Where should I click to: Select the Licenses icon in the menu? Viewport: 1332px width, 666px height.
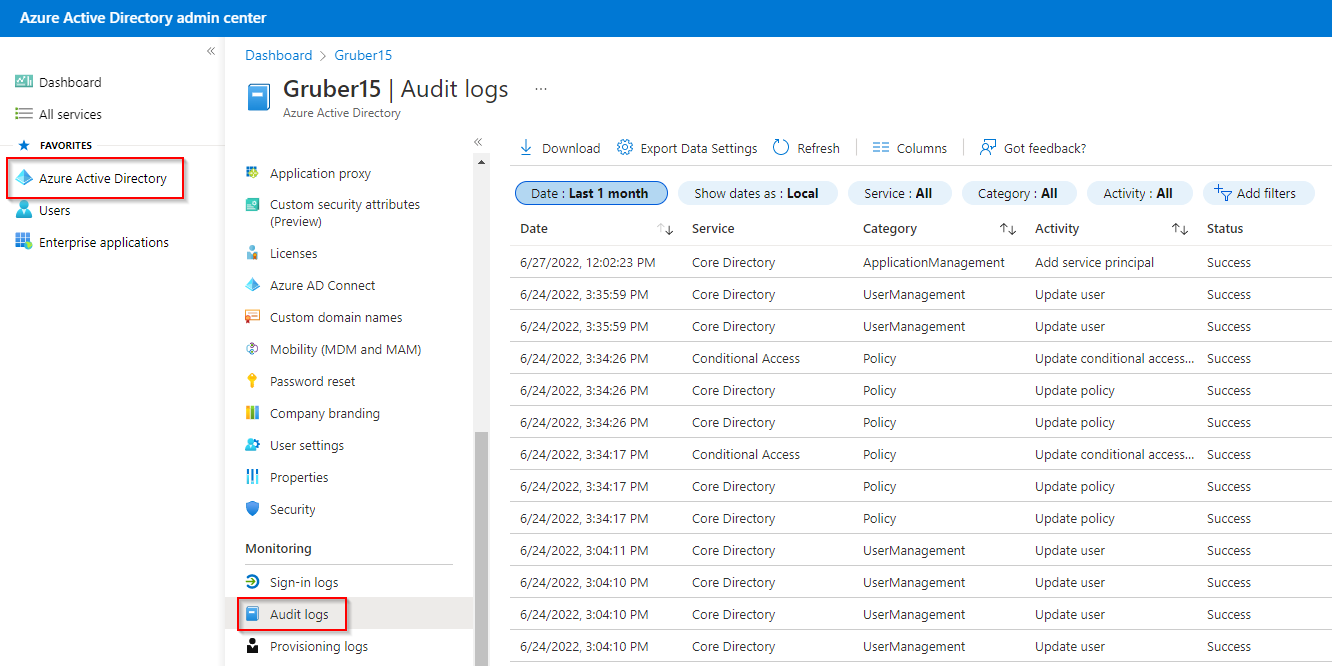(x=252, y=252)
